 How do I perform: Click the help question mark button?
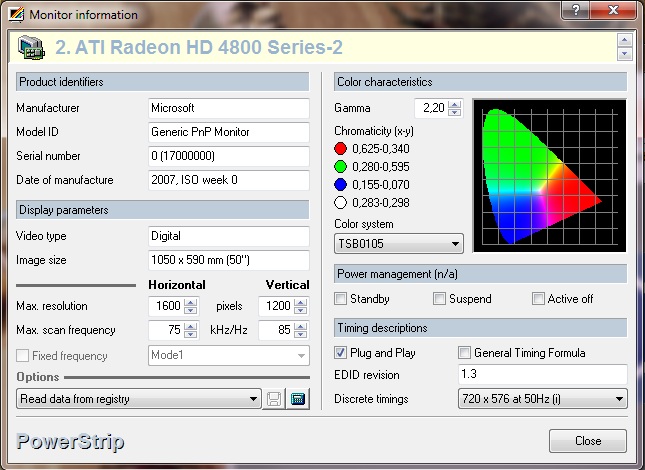click(575, 10)
